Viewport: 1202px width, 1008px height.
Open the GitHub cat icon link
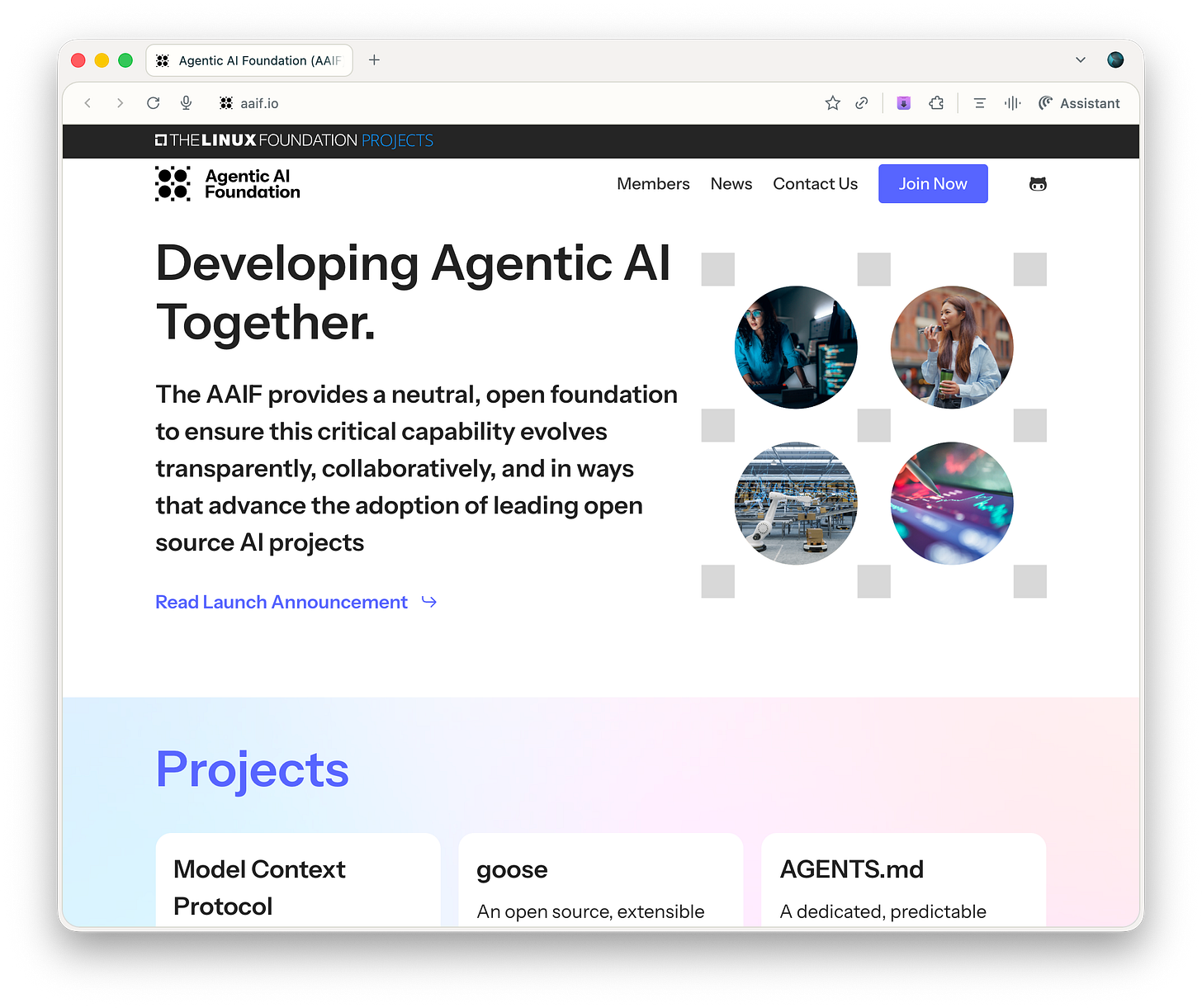click(x=1038, y=184)
